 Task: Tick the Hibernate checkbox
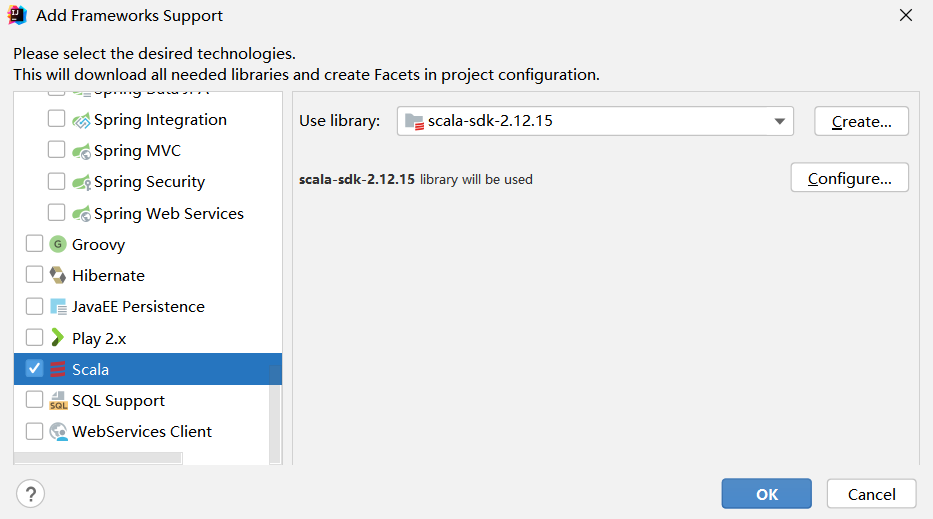pos(35,274)
